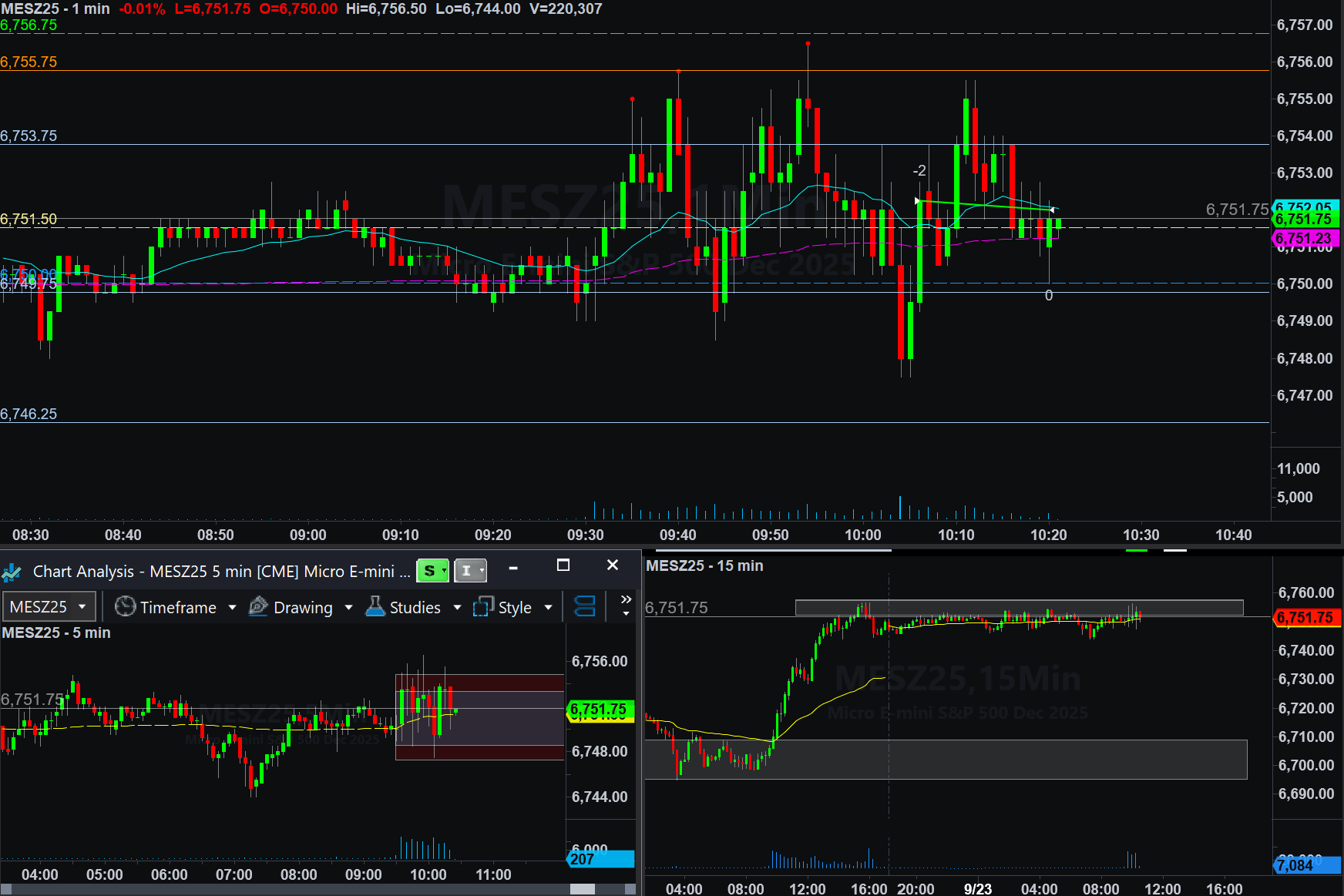
Task: Click the Drawing pencil icon
Action: pyautogui.click(x=258, y=607)
